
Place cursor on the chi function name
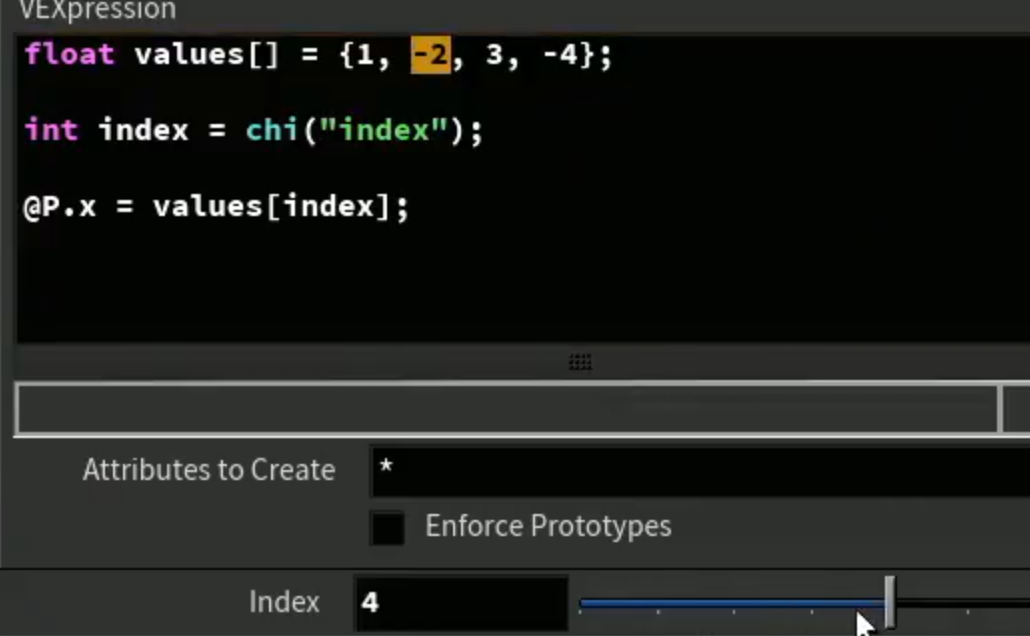click(x=271, y=130)
